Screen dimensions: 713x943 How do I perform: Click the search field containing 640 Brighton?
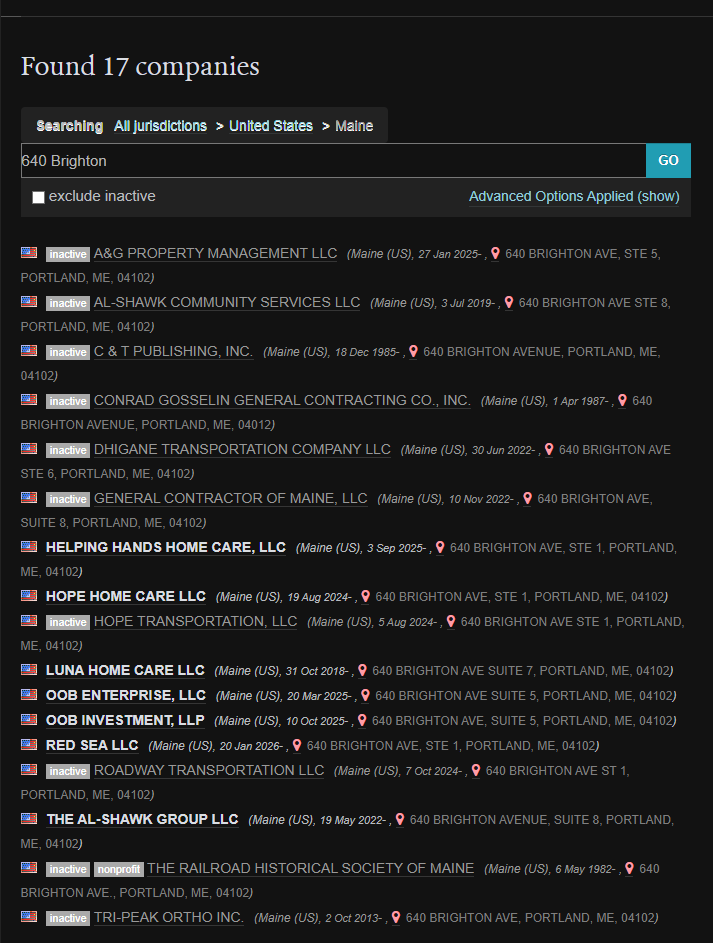[x=333, y=161]
